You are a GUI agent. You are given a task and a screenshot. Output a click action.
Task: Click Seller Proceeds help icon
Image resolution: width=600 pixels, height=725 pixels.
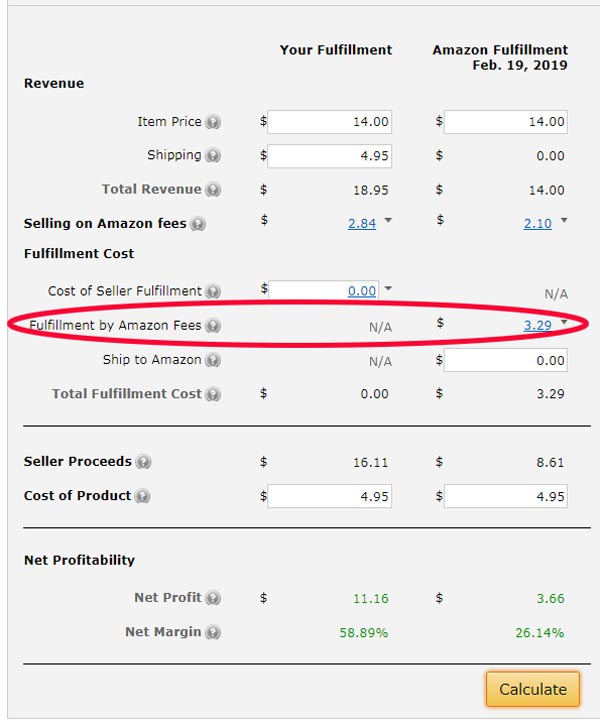click(x=144, y=462)
